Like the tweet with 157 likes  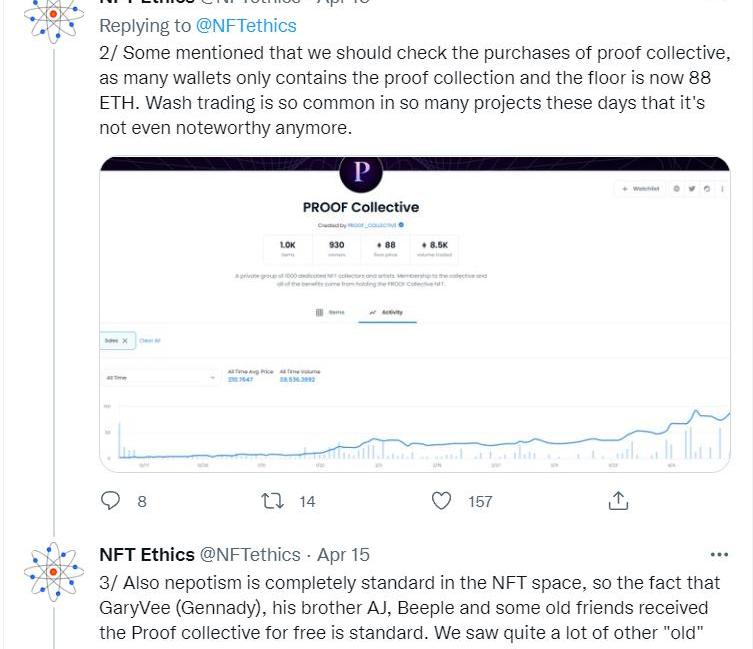pyautogui.click(x=441, y=501)
